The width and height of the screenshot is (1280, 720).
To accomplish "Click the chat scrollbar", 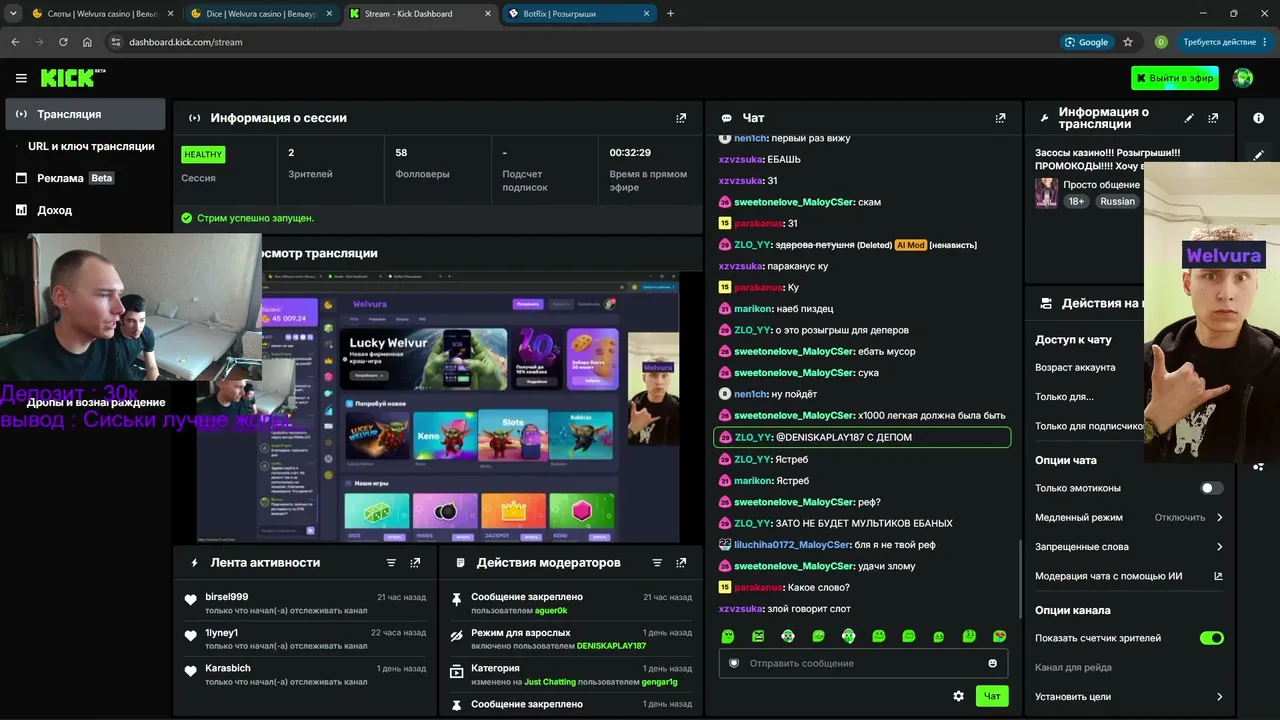I will (x=1019, y=580).
